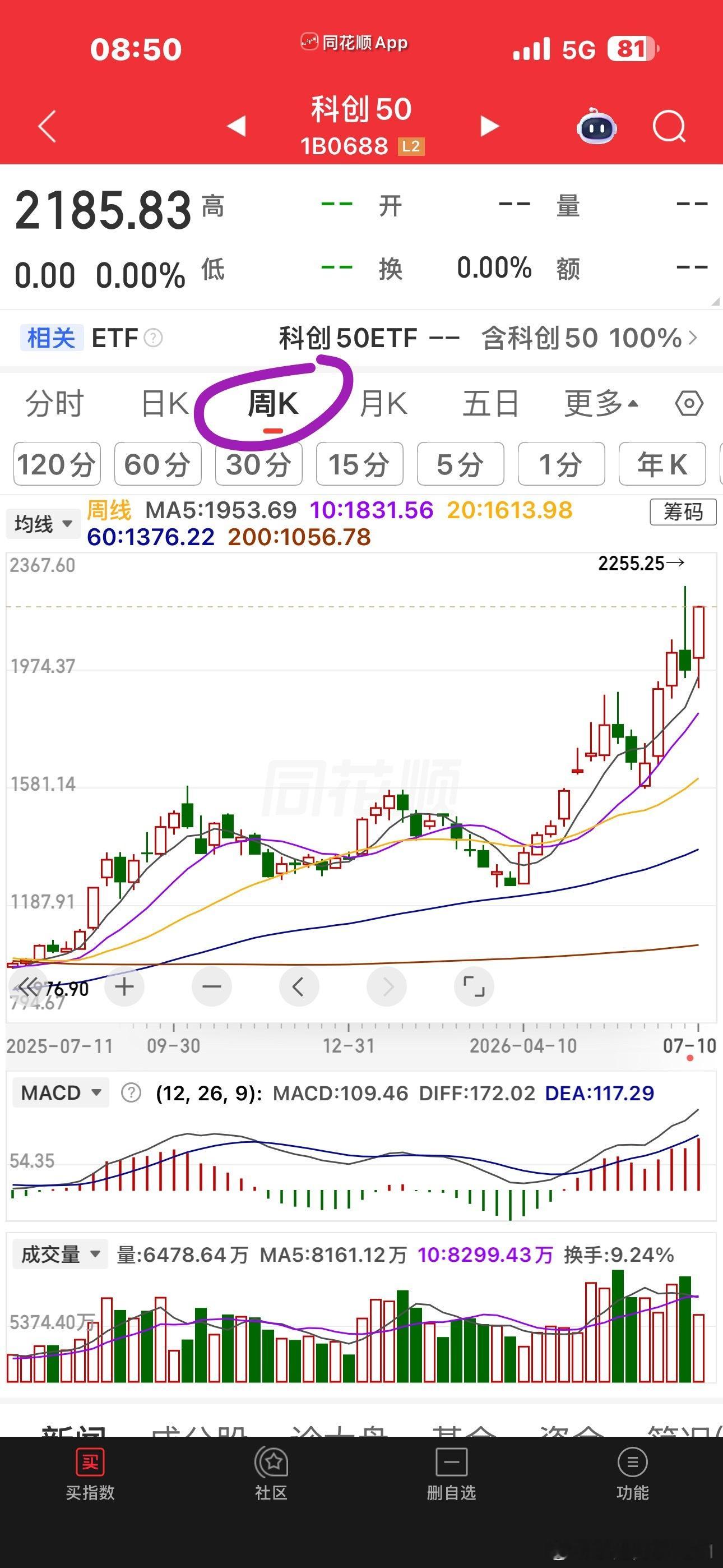Tap the MACD help question mark
Screen dimensions: 723x1568
131,1092
